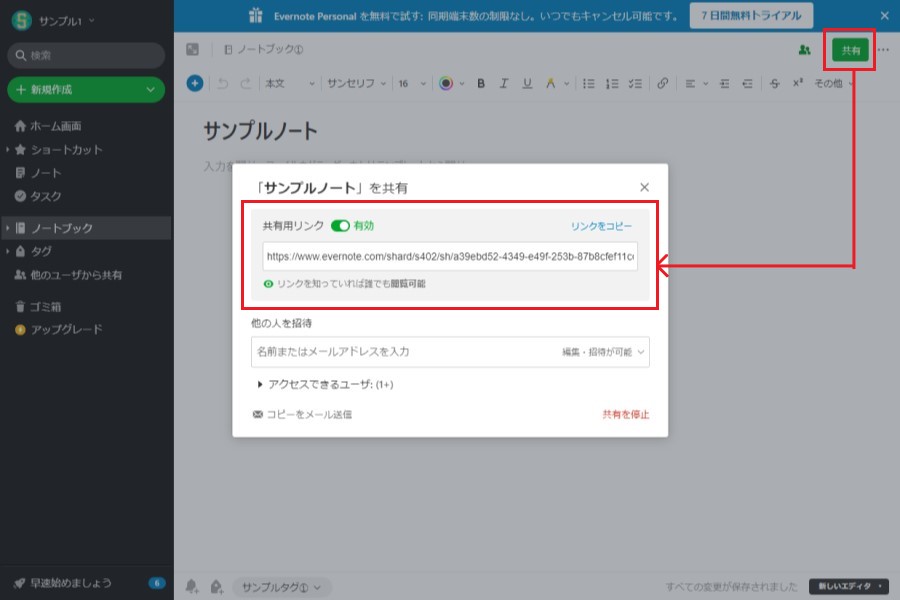Open ゴミ箱 in the sidebar
The height and width of the screenshot is (600, 900).
coord(38,307)
